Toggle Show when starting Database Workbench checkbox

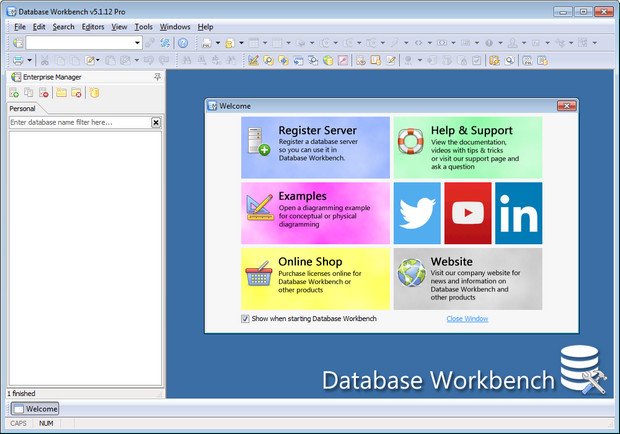point(245,319)
